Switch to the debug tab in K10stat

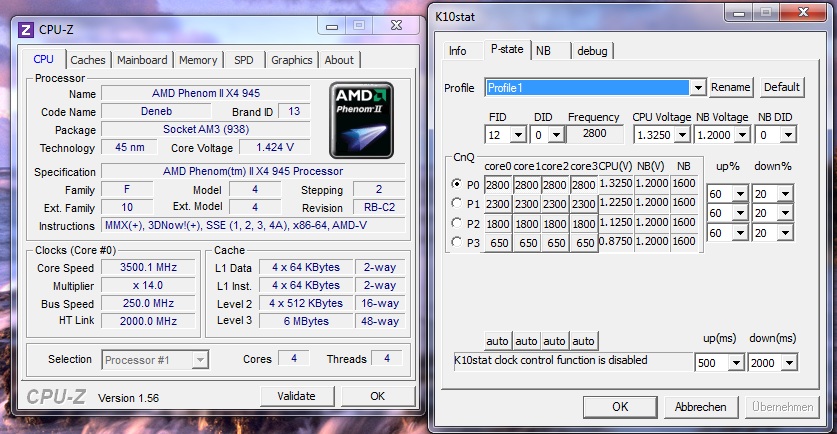(592, 51)
